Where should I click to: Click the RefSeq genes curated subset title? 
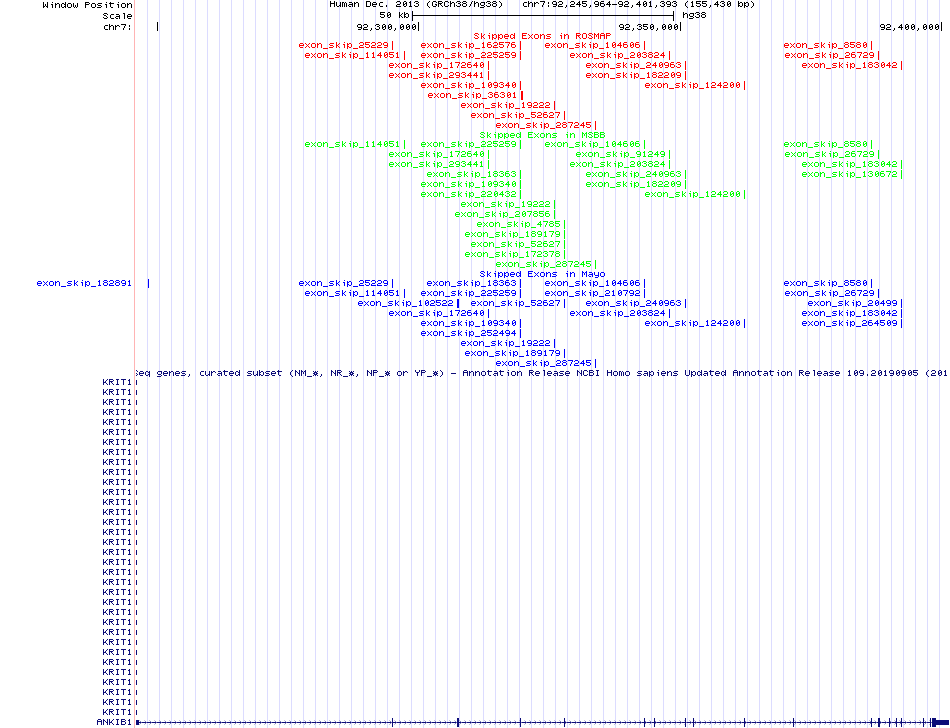(x=540, y=372)
